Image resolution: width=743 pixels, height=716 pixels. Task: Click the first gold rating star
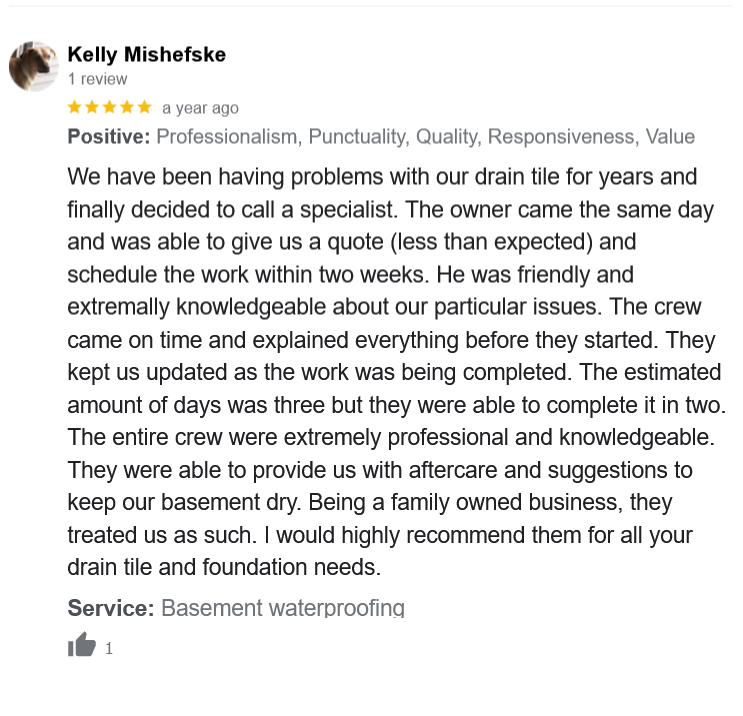(x=75, y=106)
